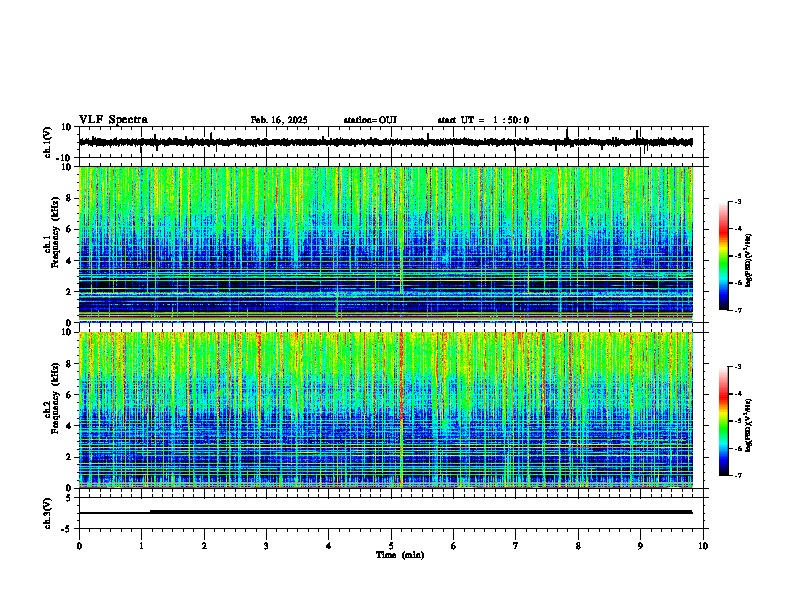Click the 'station=OUJ' label
The width and height of the screenshot is (792, 612).
[x=370, y=120]
